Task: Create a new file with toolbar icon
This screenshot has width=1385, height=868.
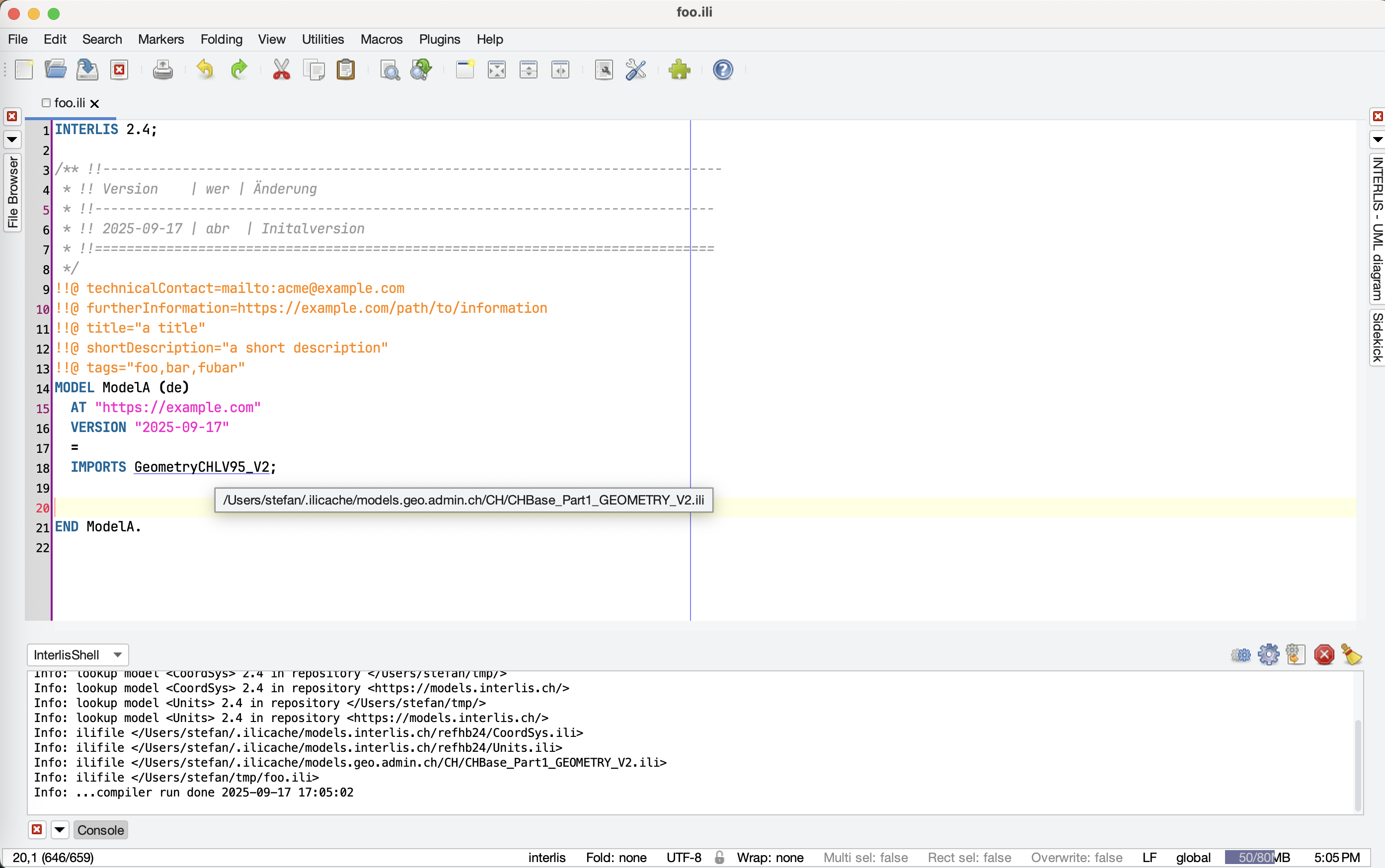Action: click(24, 70)
